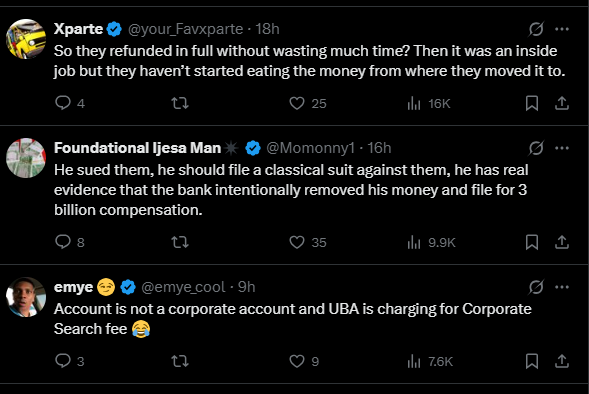Repost emye's tweet

pos(180,361)
